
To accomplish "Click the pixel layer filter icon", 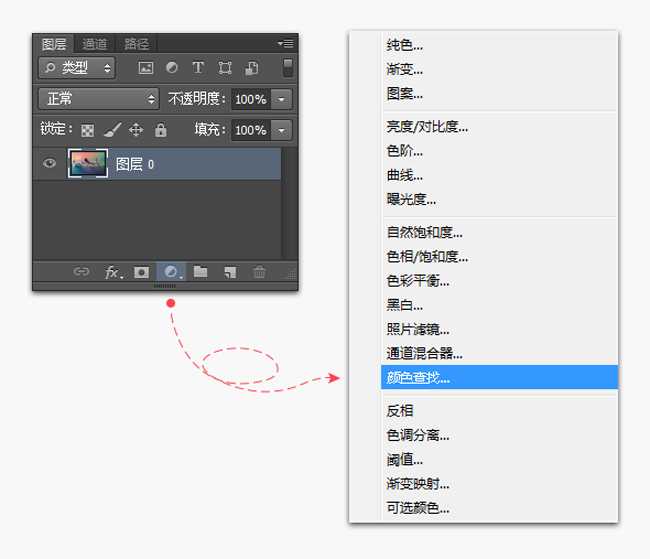I will click(x=145, y=68).
